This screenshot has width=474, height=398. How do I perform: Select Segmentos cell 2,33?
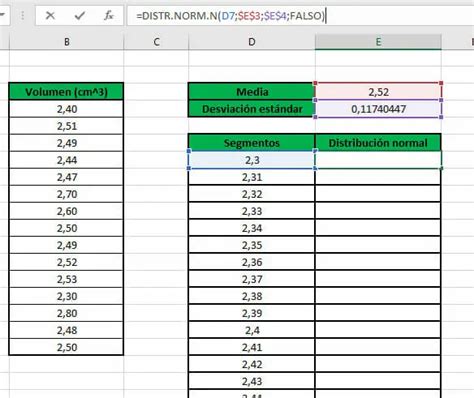(x=252, y=211)
